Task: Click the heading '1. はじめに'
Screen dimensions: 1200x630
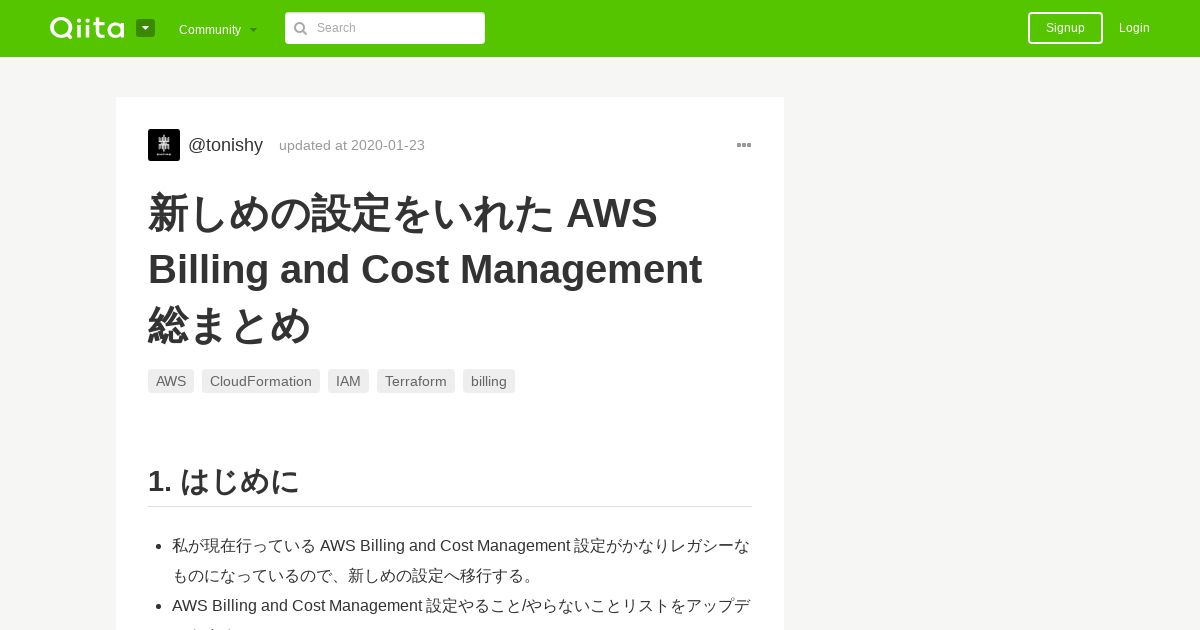Action: [x=224, y=481]
